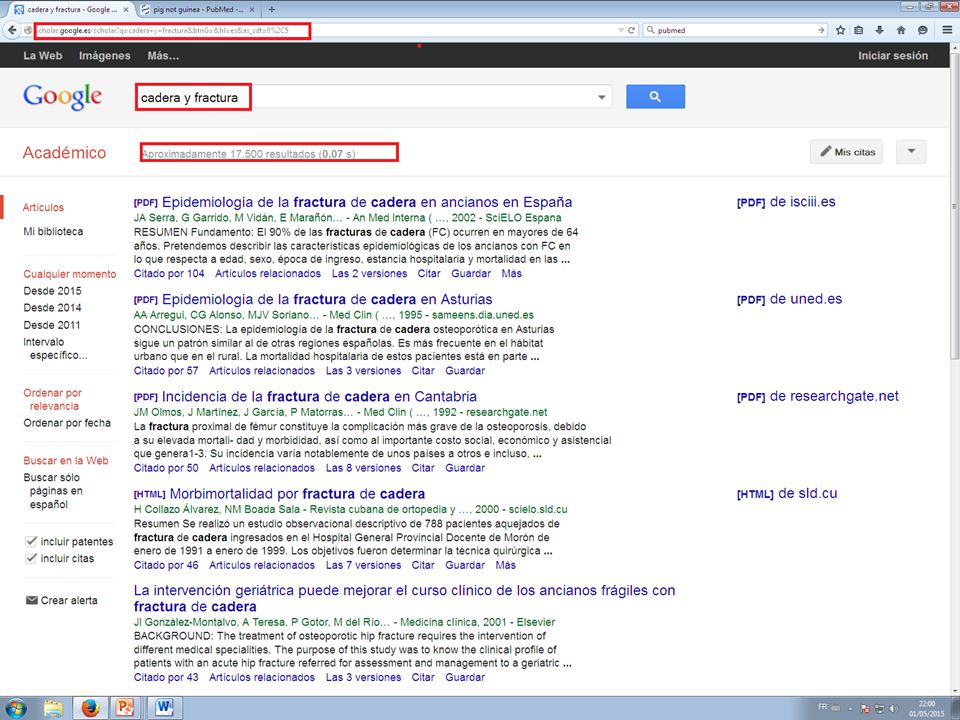Go to the Firefox home page icon
The height and width of the screenshot is (720, 960).
901,30
